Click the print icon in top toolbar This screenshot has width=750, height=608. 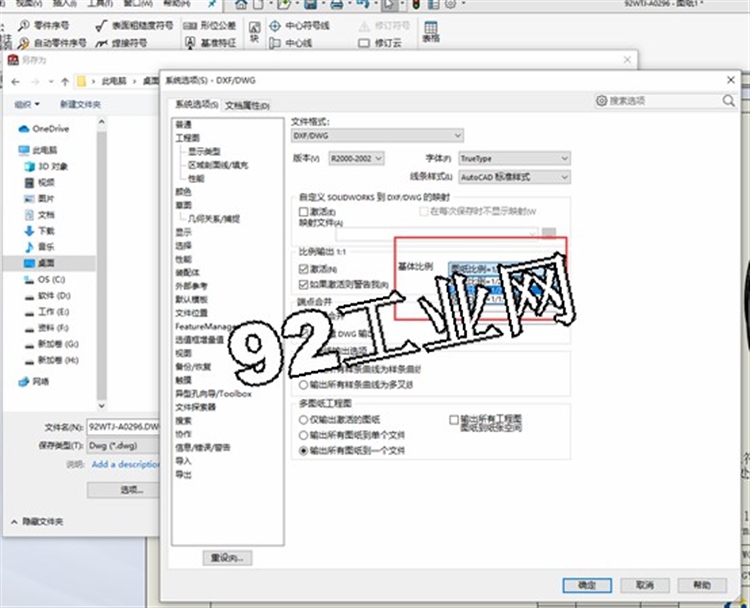click(x=337, y=4)
